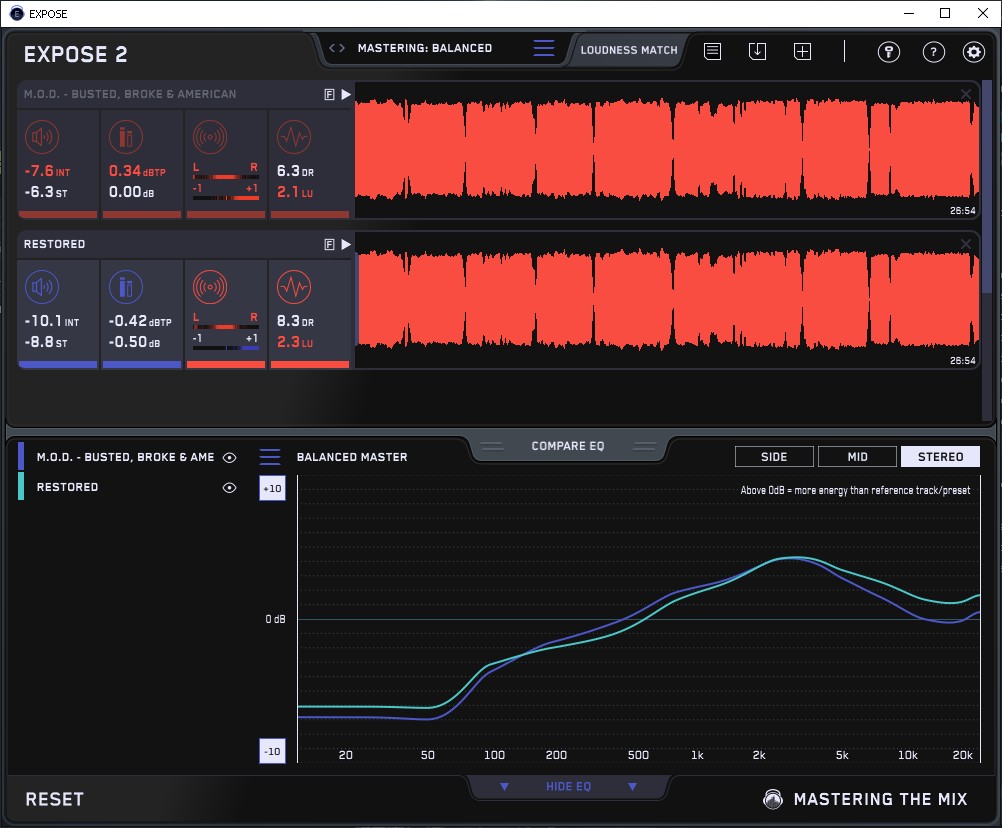This screenshot has width=1002, height=828.
Task: Play the RESTORED track
Action: 346,244
